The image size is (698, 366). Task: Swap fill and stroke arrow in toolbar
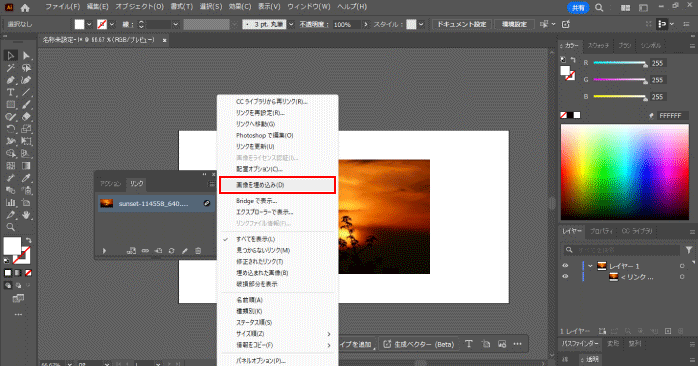point(28,240)
